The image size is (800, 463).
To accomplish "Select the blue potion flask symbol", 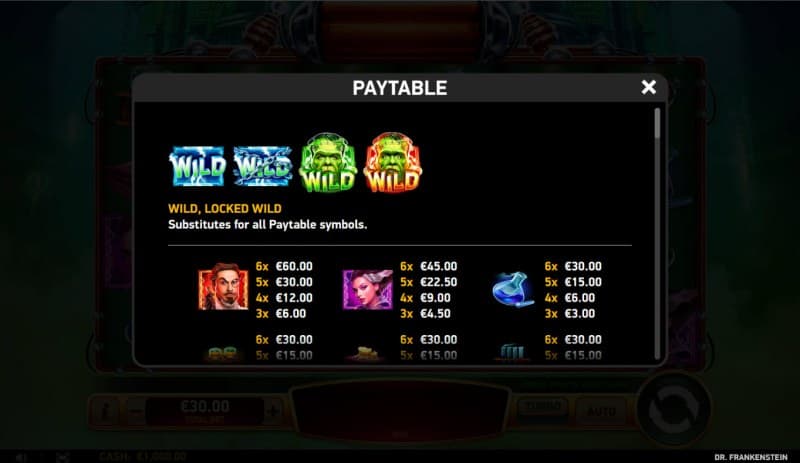I will click(513, 289).
